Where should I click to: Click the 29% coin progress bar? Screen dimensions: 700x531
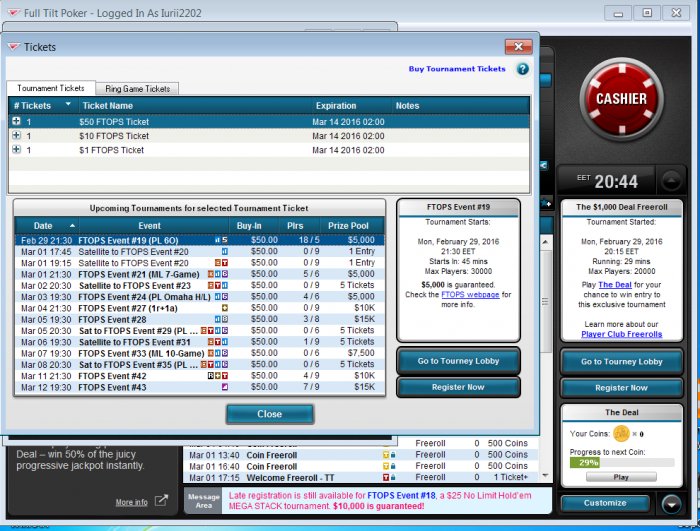(x=621, y=463)
